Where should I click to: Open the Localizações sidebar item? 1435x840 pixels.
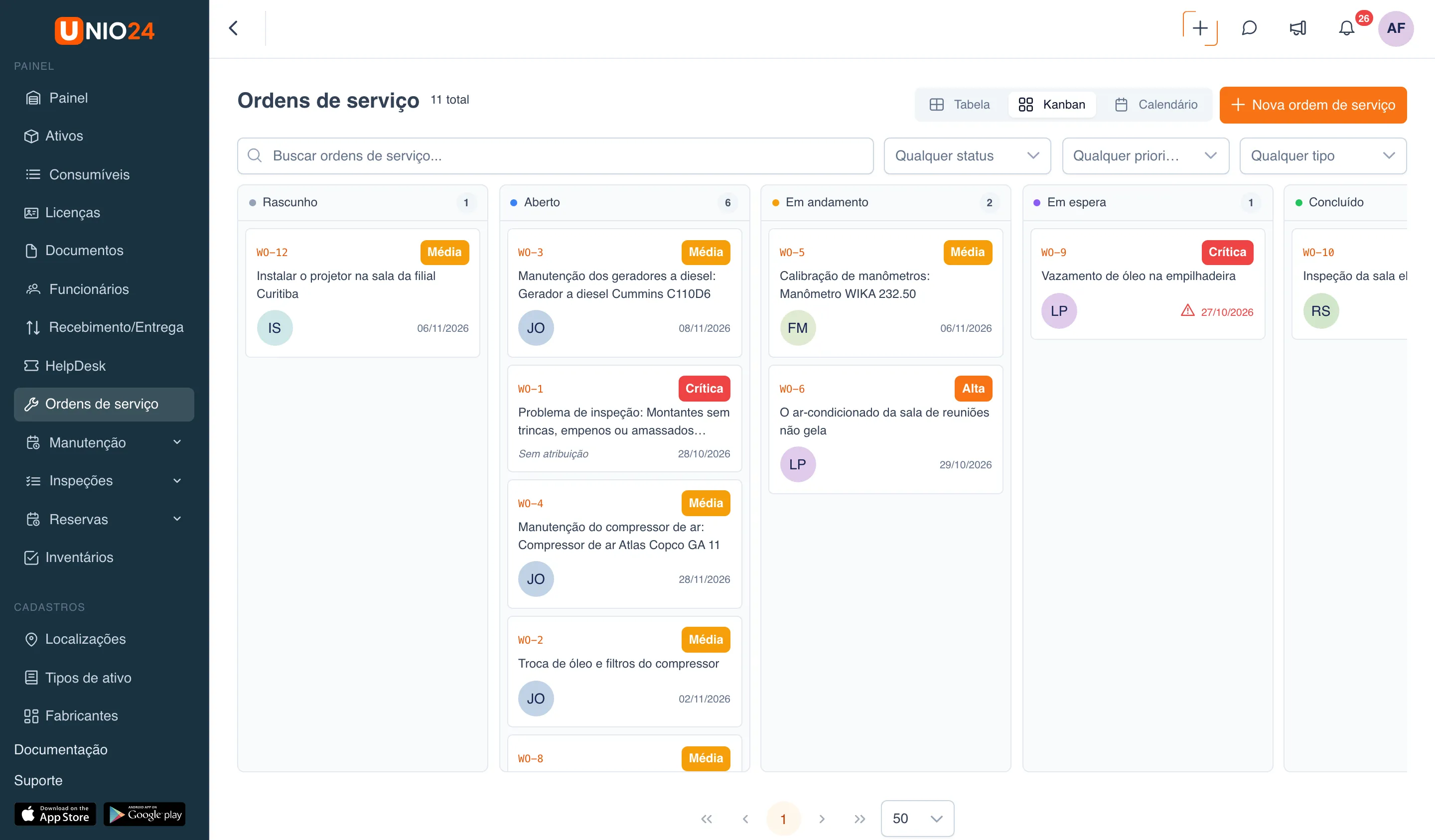click(x=104, y=640)
